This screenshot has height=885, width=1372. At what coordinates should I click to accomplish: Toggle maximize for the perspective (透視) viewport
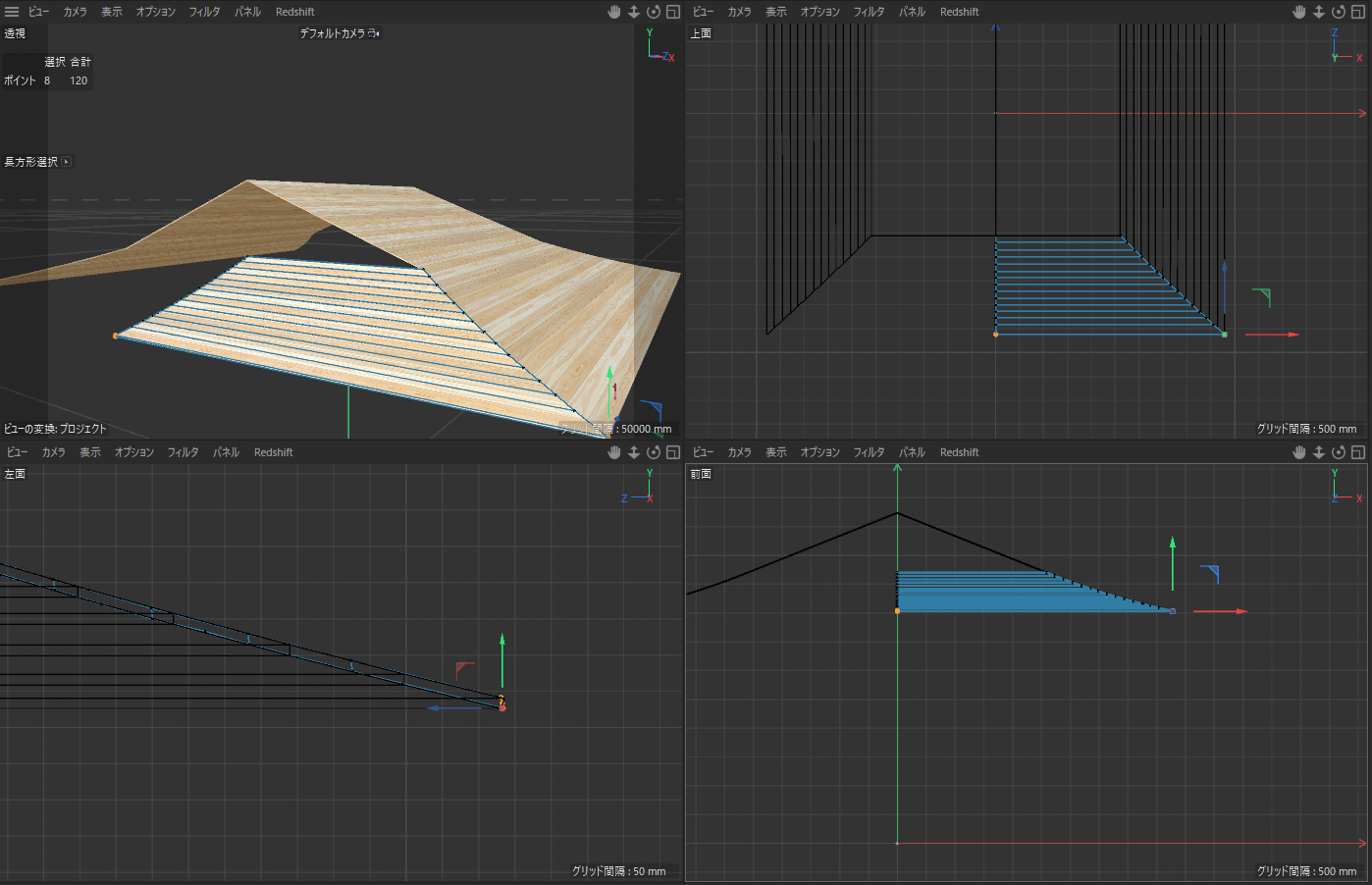coord(673,12)
